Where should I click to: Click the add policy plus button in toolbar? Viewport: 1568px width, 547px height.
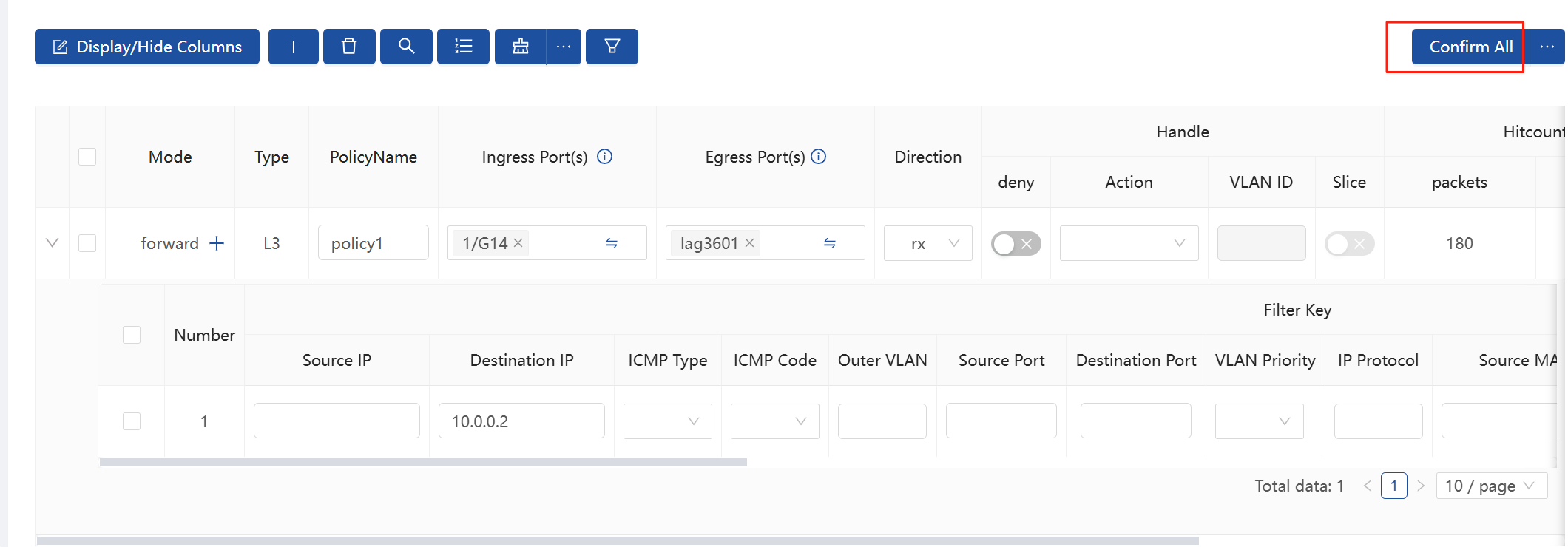click(x=293, y=47)
